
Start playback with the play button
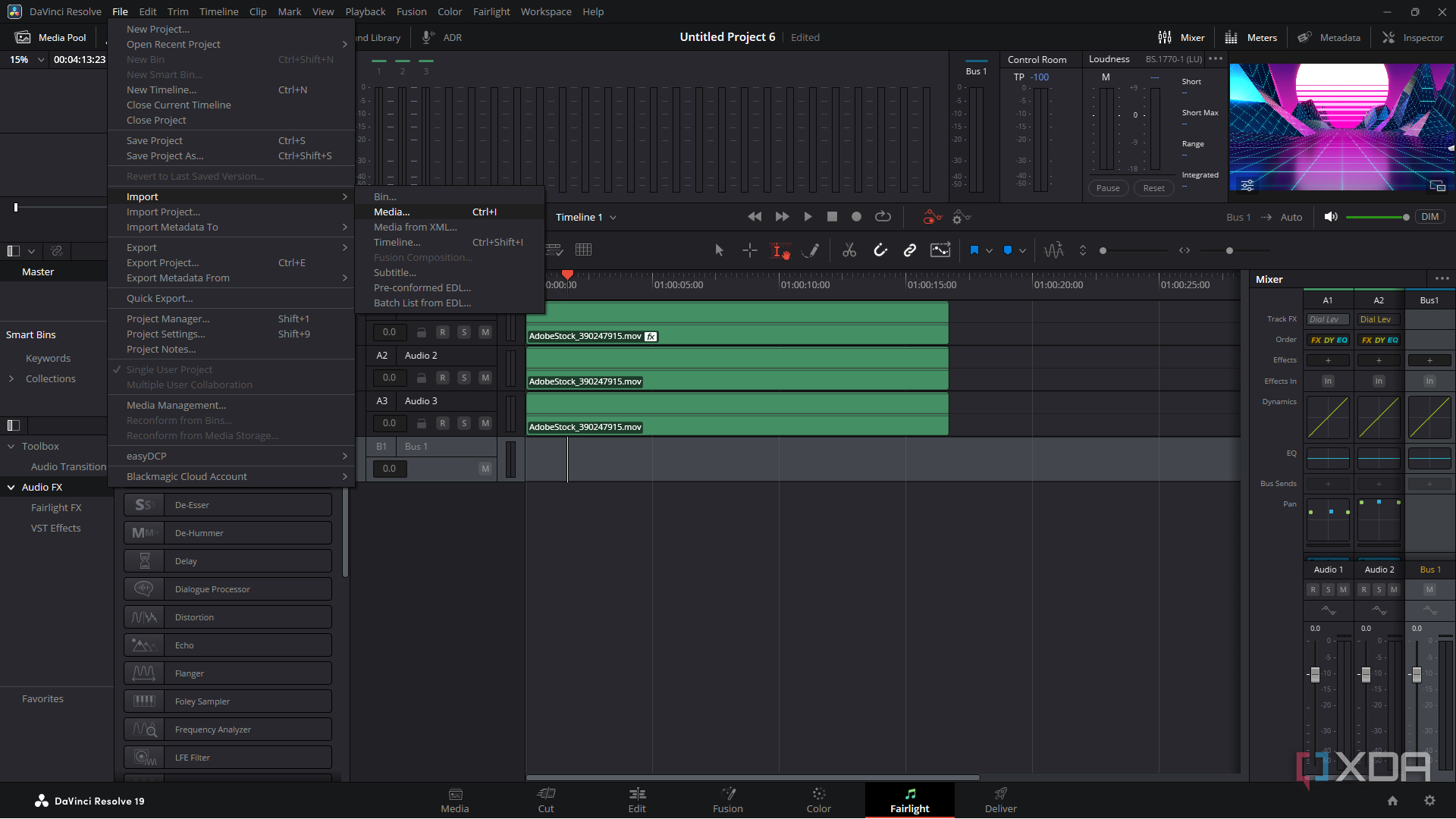tap(808, 217)
